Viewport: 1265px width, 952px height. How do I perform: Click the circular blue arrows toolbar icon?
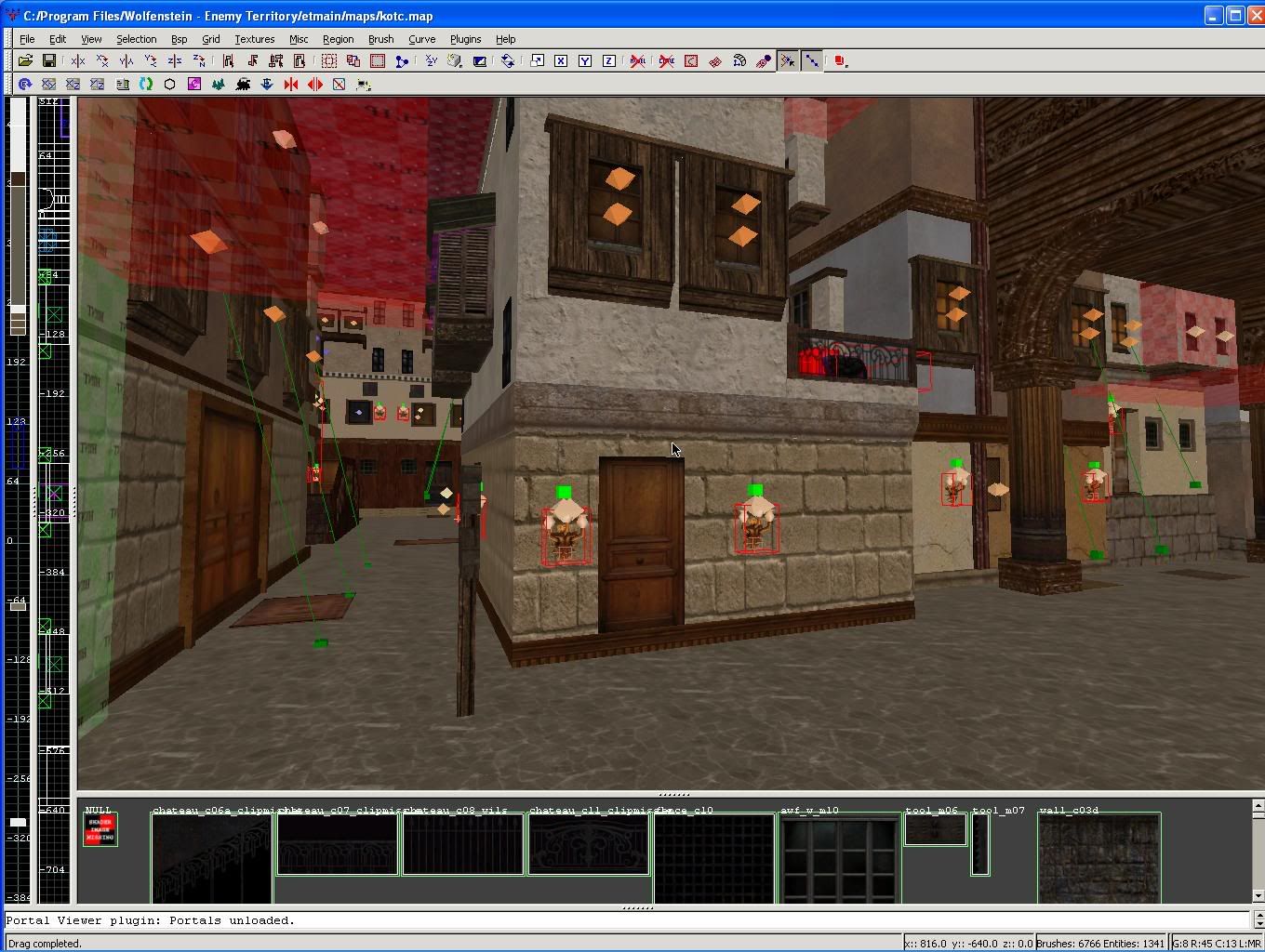(x=508, y=61)
